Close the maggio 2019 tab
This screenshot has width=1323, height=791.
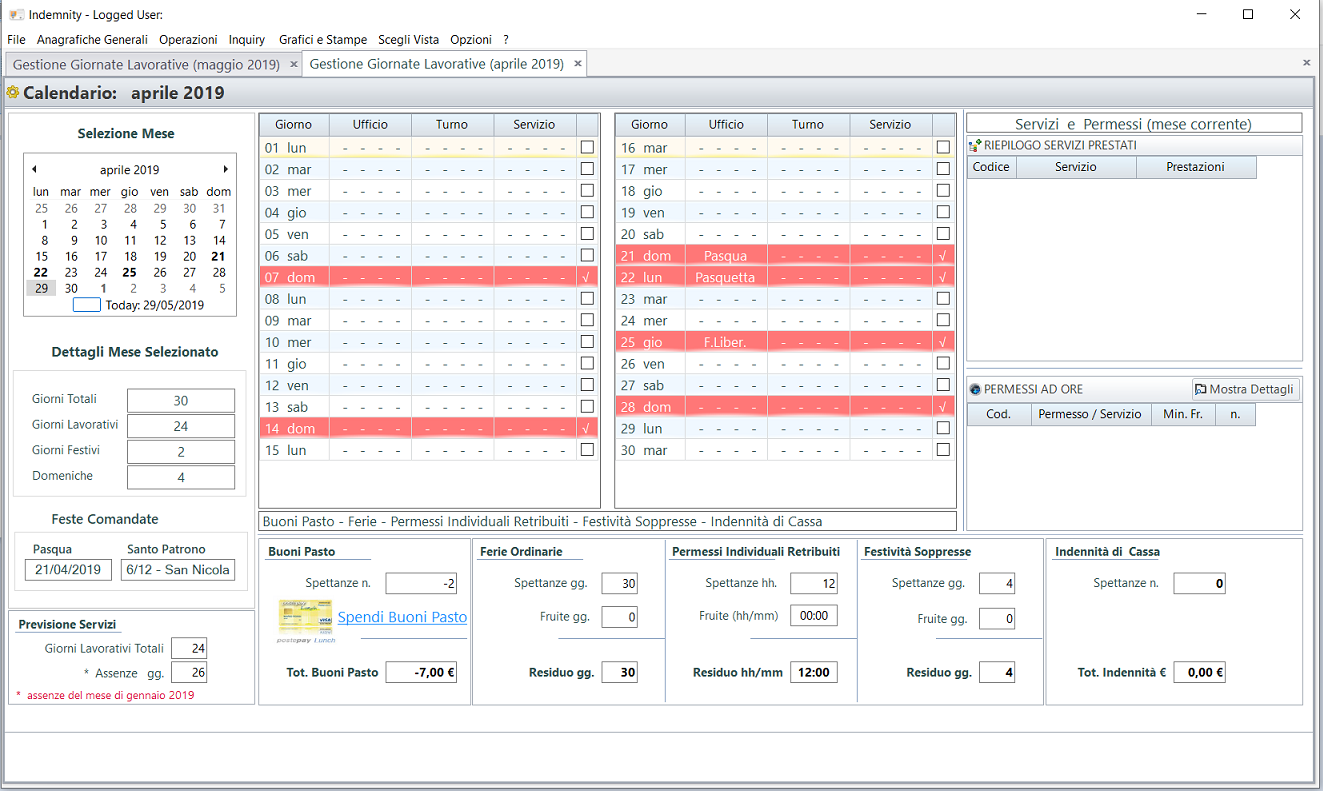293,64
